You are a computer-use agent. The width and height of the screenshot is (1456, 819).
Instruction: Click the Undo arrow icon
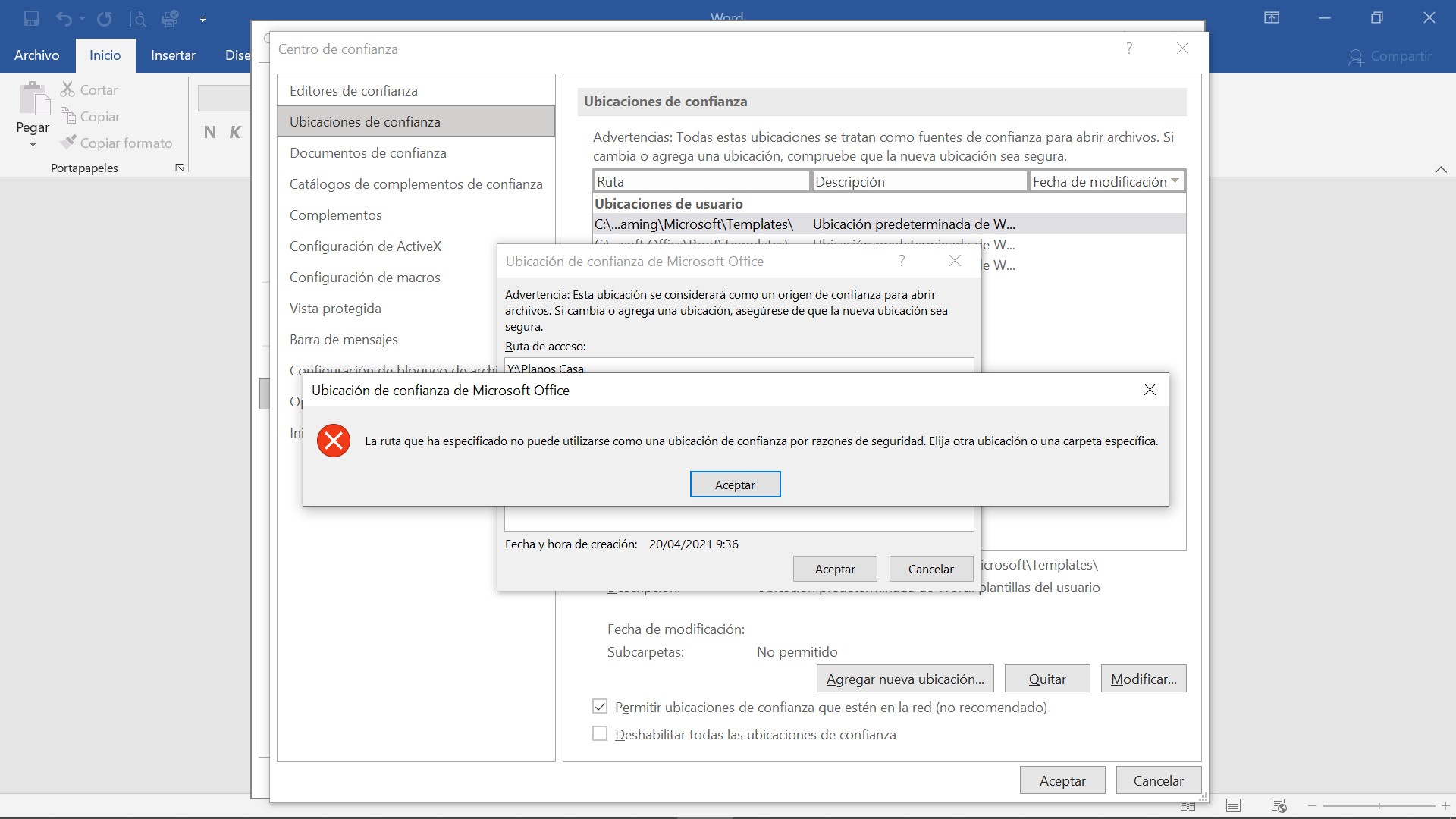(x=64, y=19)
